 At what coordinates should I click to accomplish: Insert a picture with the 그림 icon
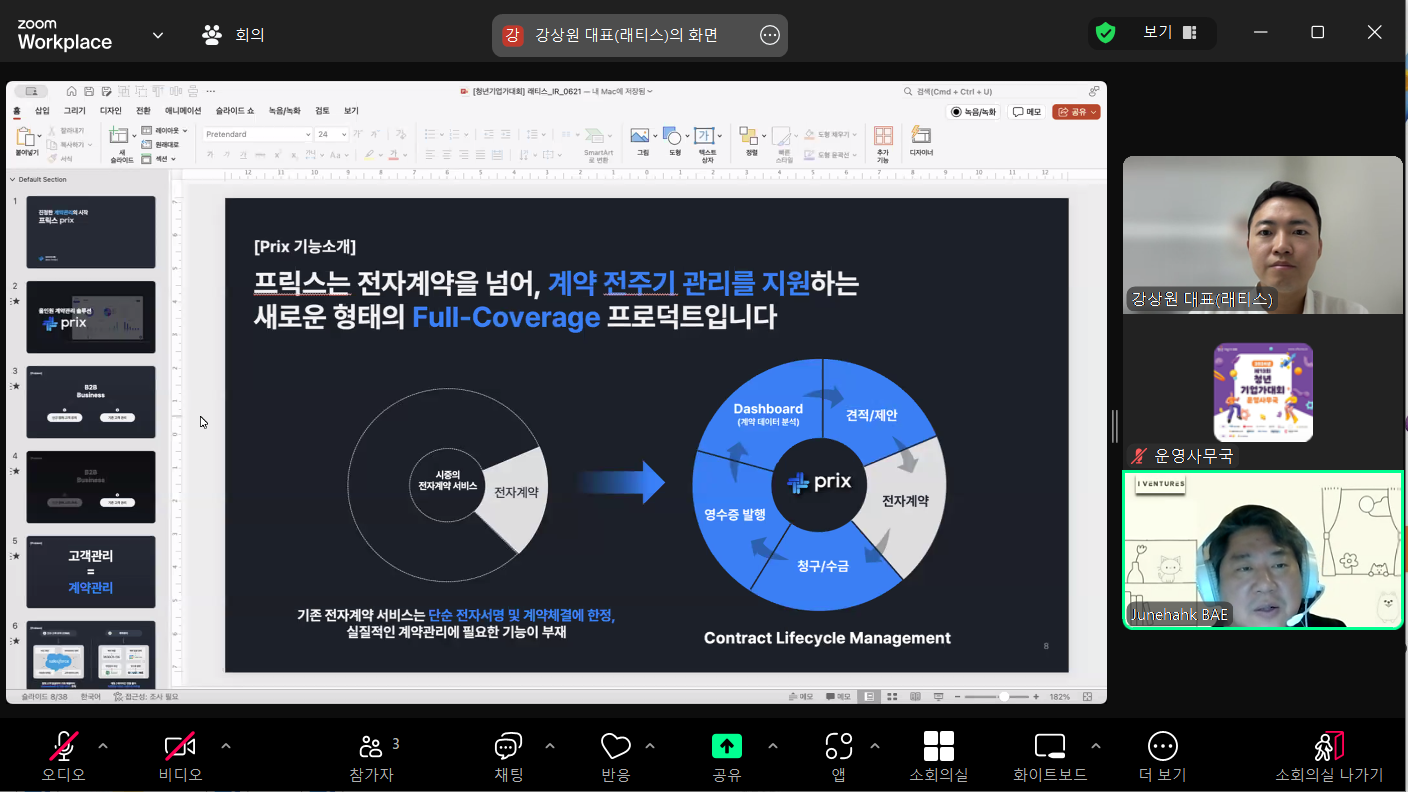tap(640, 136)
